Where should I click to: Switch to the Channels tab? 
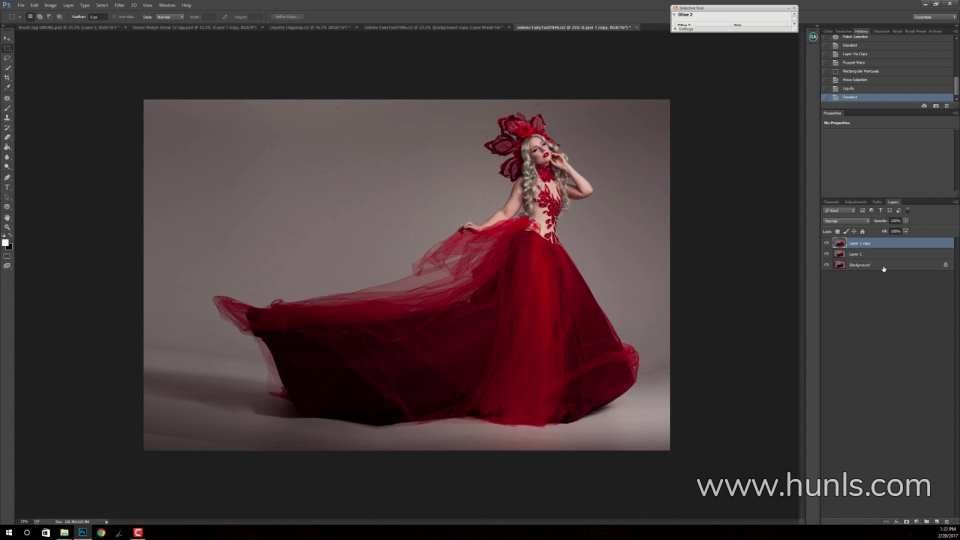pyautogui.click(x=830, y=202)
